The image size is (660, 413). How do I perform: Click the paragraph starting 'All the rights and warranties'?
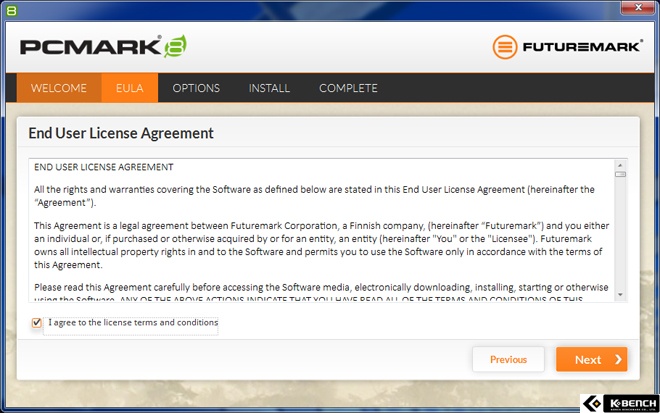pos(314,196)
